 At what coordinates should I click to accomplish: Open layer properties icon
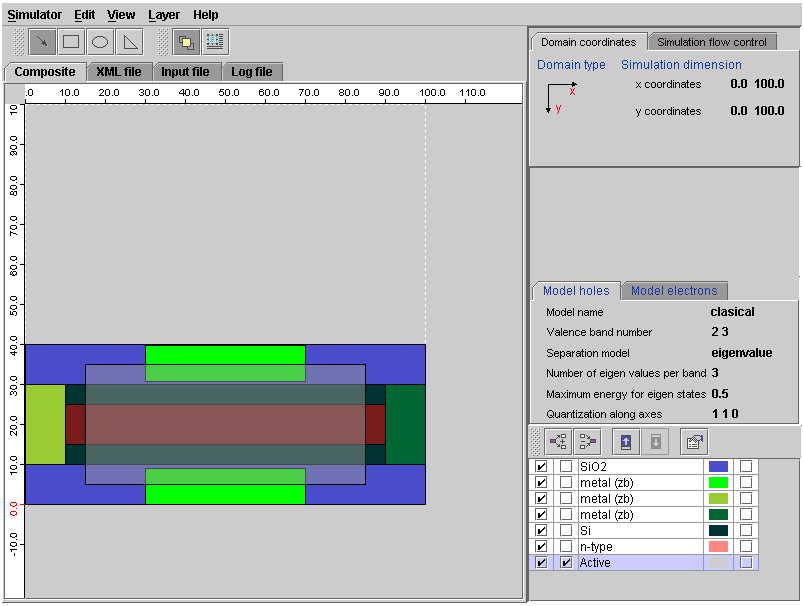695,441
